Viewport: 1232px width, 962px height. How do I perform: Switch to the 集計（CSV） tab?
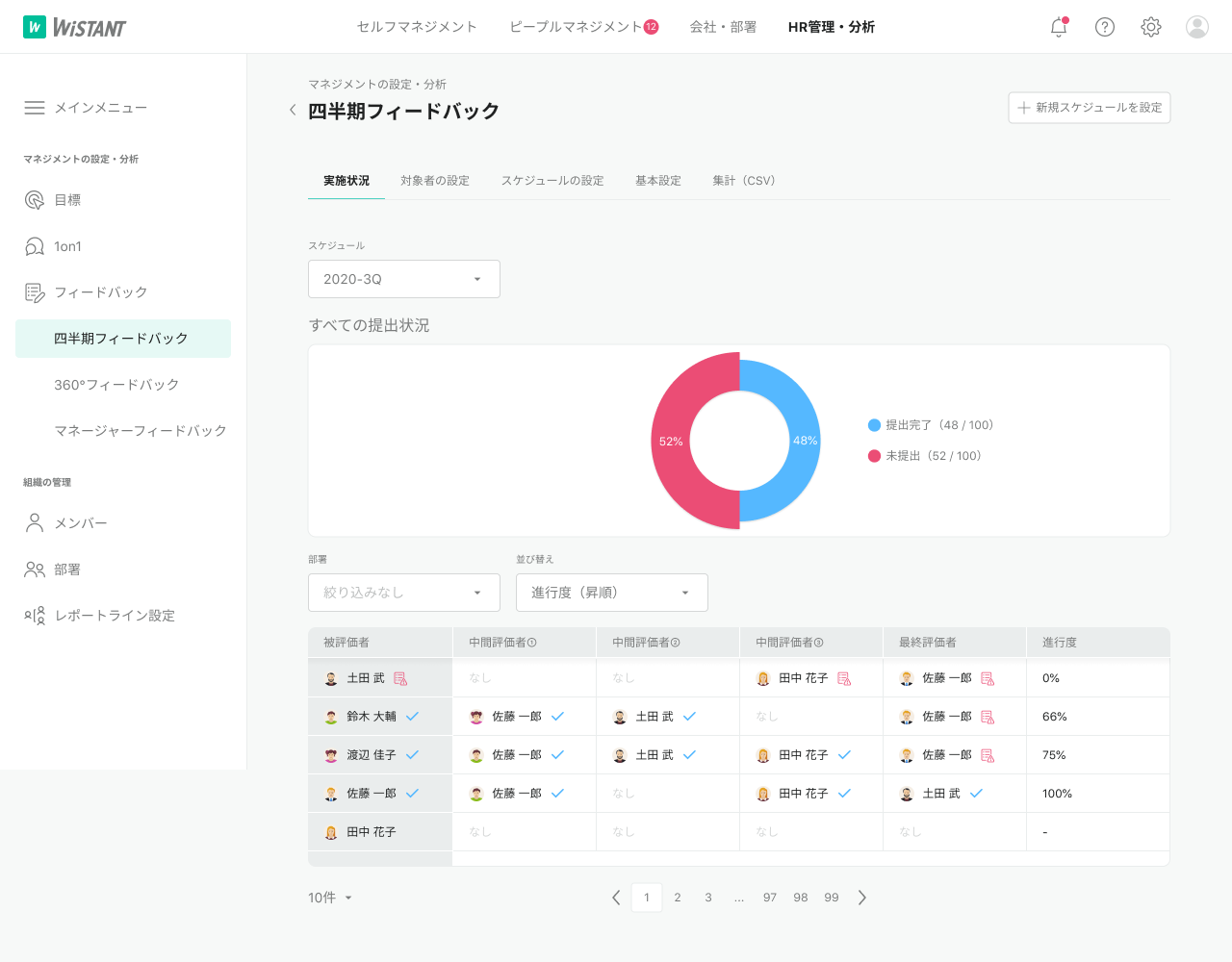click(x=744, y=181)
